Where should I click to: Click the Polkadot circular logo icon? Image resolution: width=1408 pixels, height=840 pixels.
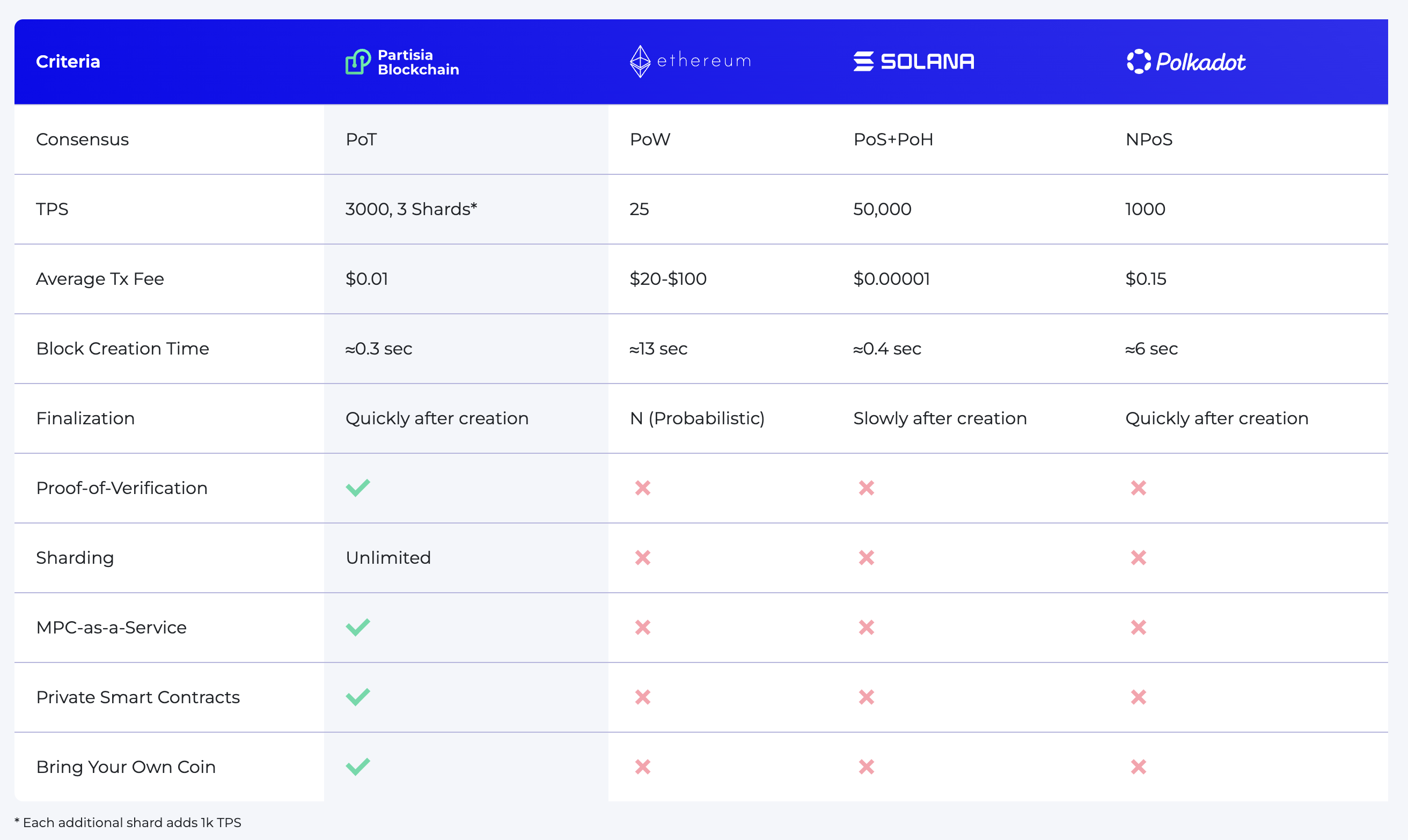[1139, 61]
